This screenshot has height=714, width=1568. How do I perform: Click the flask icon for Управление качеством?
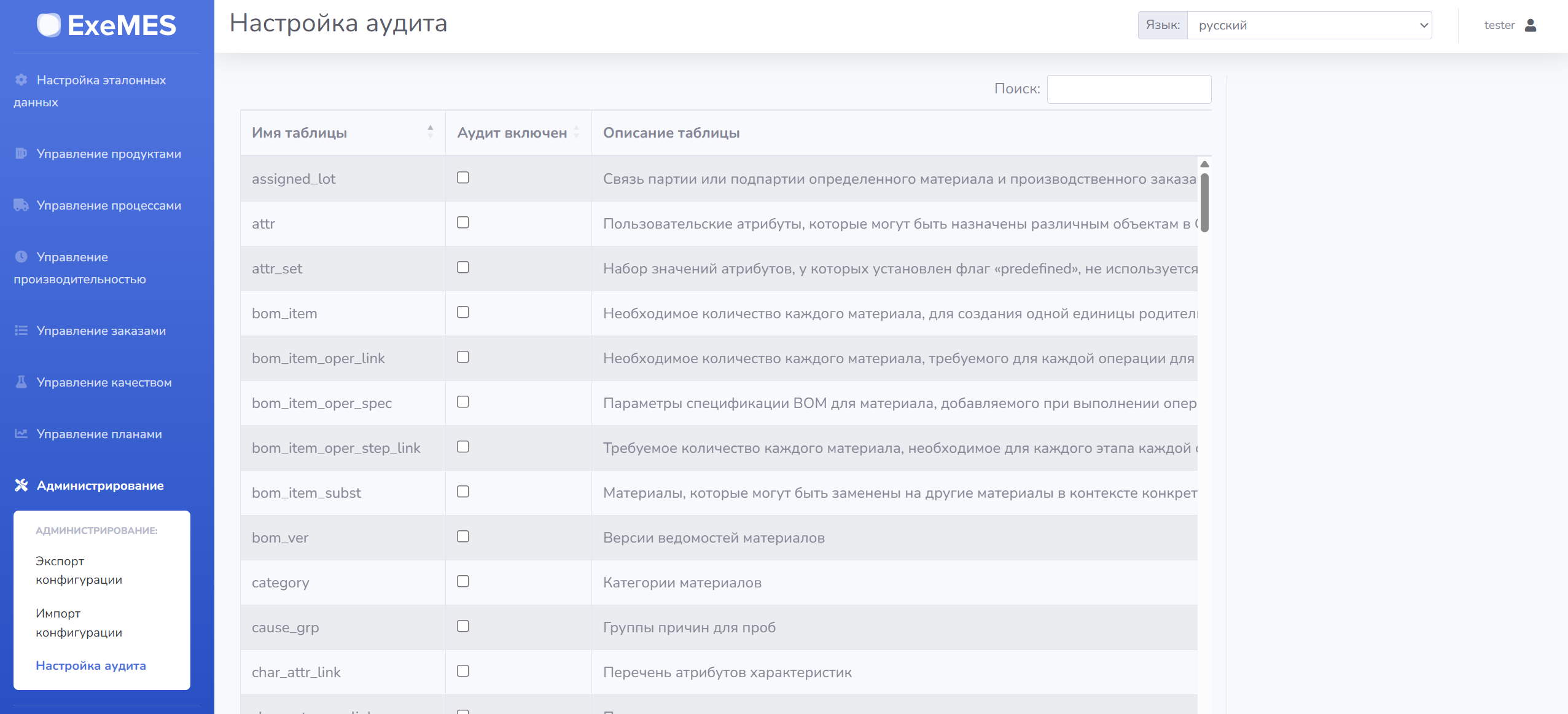[x=21, y=382]
